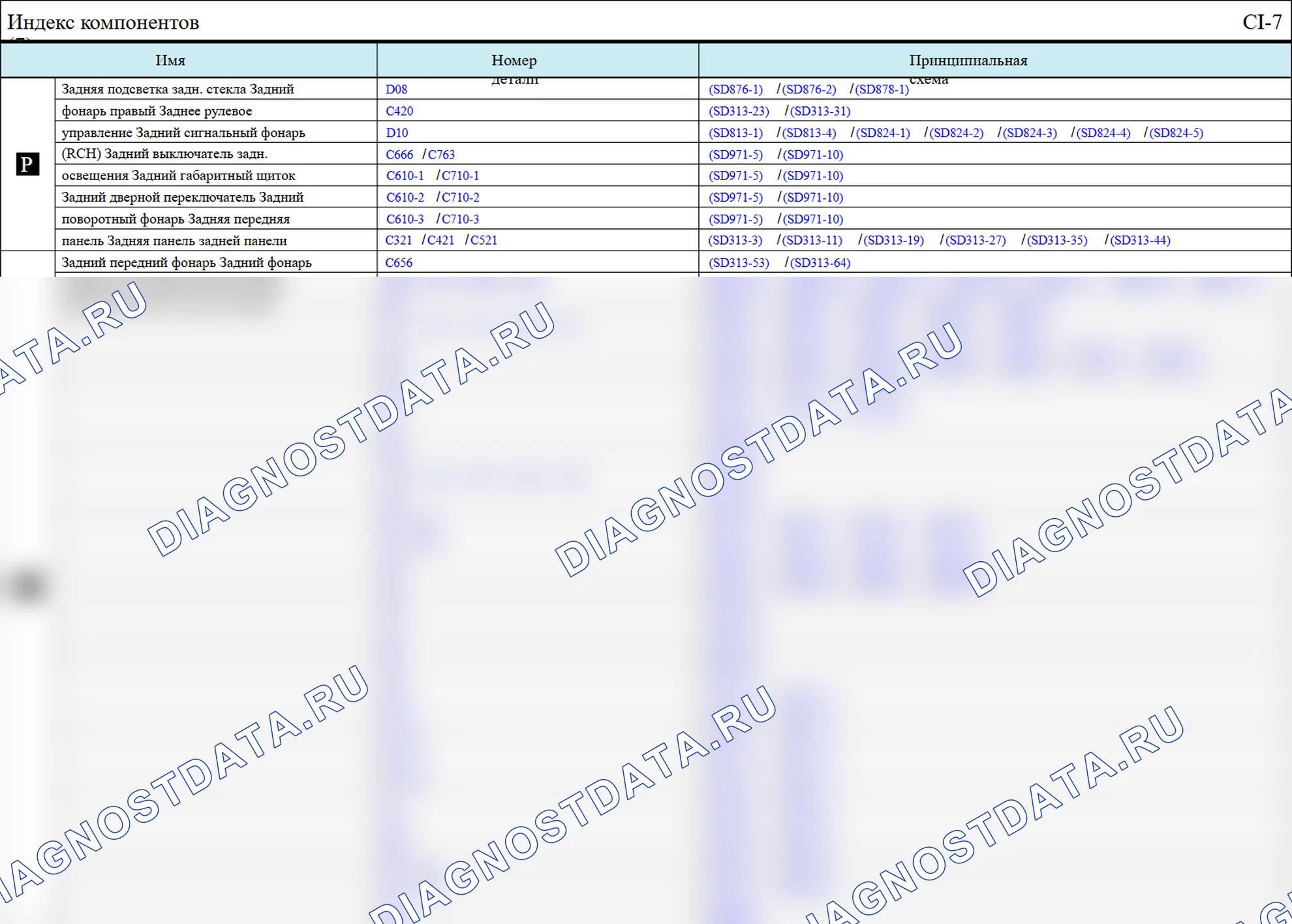
Task: Open part number link C610-1
Action: click(x=405, y=176)
